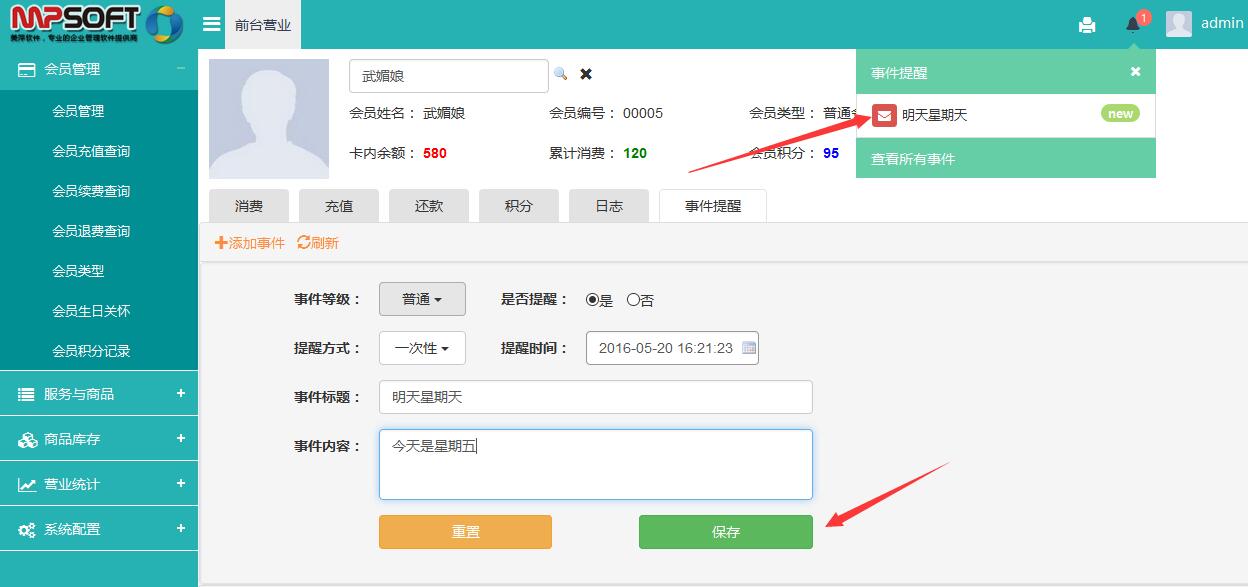Click the green 保存 button
This screenshot has height=587, width=1248.
coord(725,532)
